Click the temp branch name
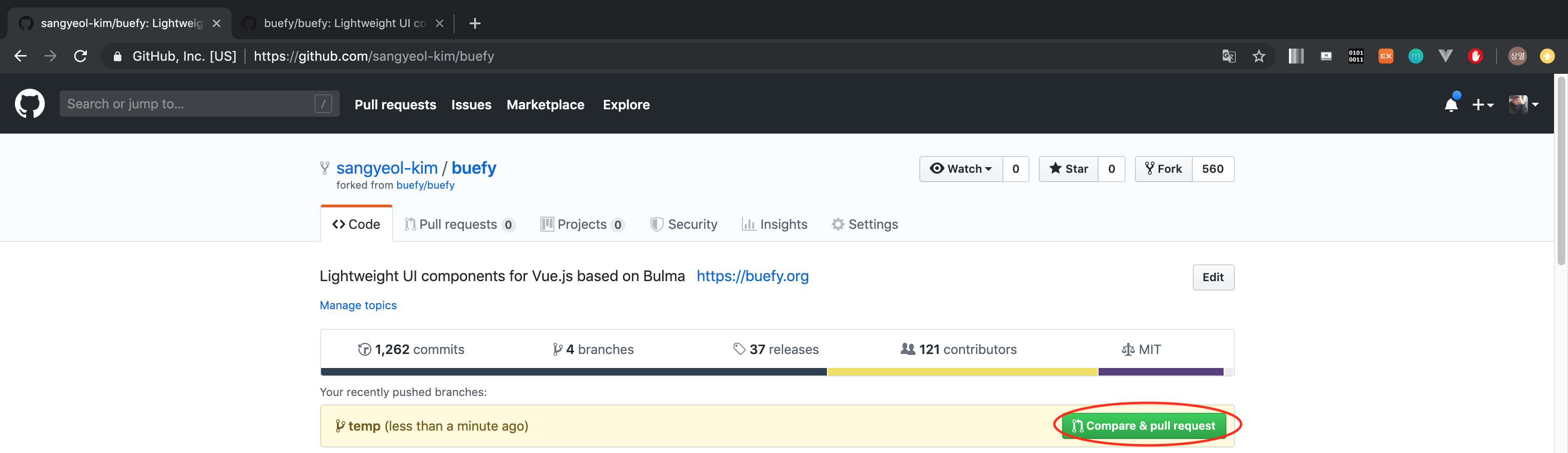The width and height of the screenshot is (1568, 453). point(364,426)
